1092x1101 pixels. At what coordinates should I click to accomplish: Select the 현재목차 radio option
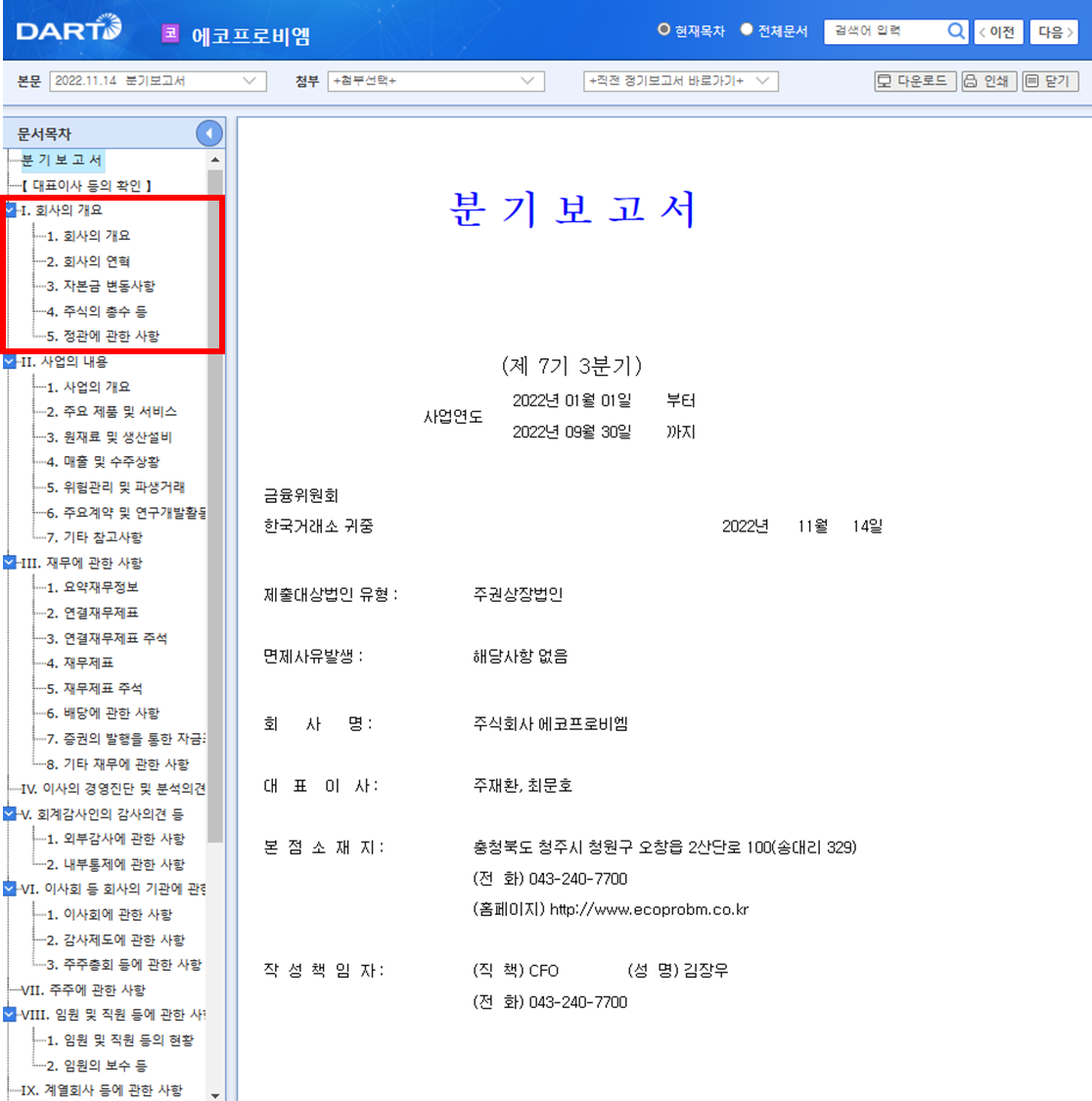coord(663,29)
